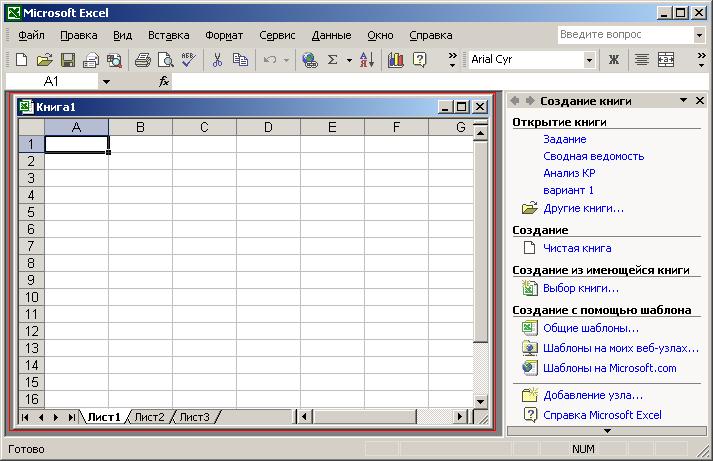Click the fx insert function icon
The height and width of the screenshot is (461, 713).
click(x=164, y=82)
